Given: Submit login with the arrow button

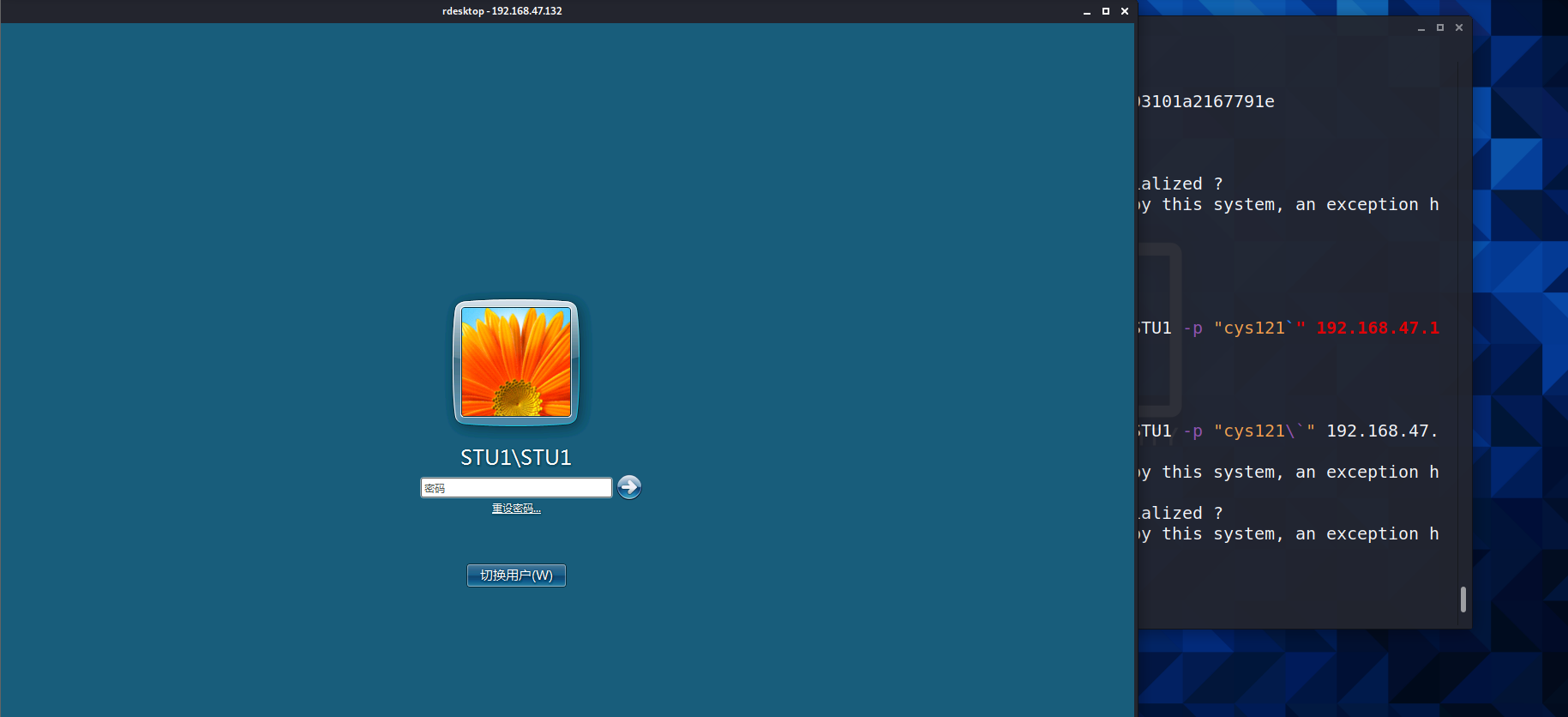Looking at the screenshot, I should tap(629, 487).
